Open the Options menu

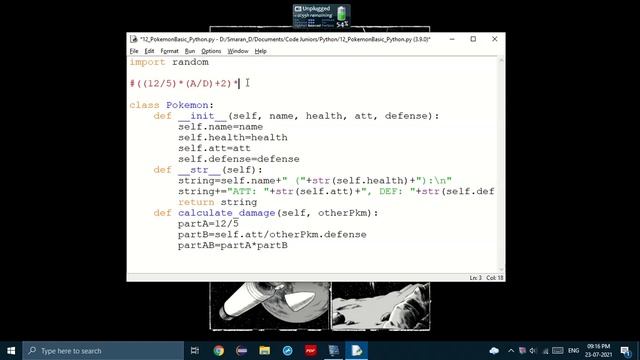coord(211,51)
